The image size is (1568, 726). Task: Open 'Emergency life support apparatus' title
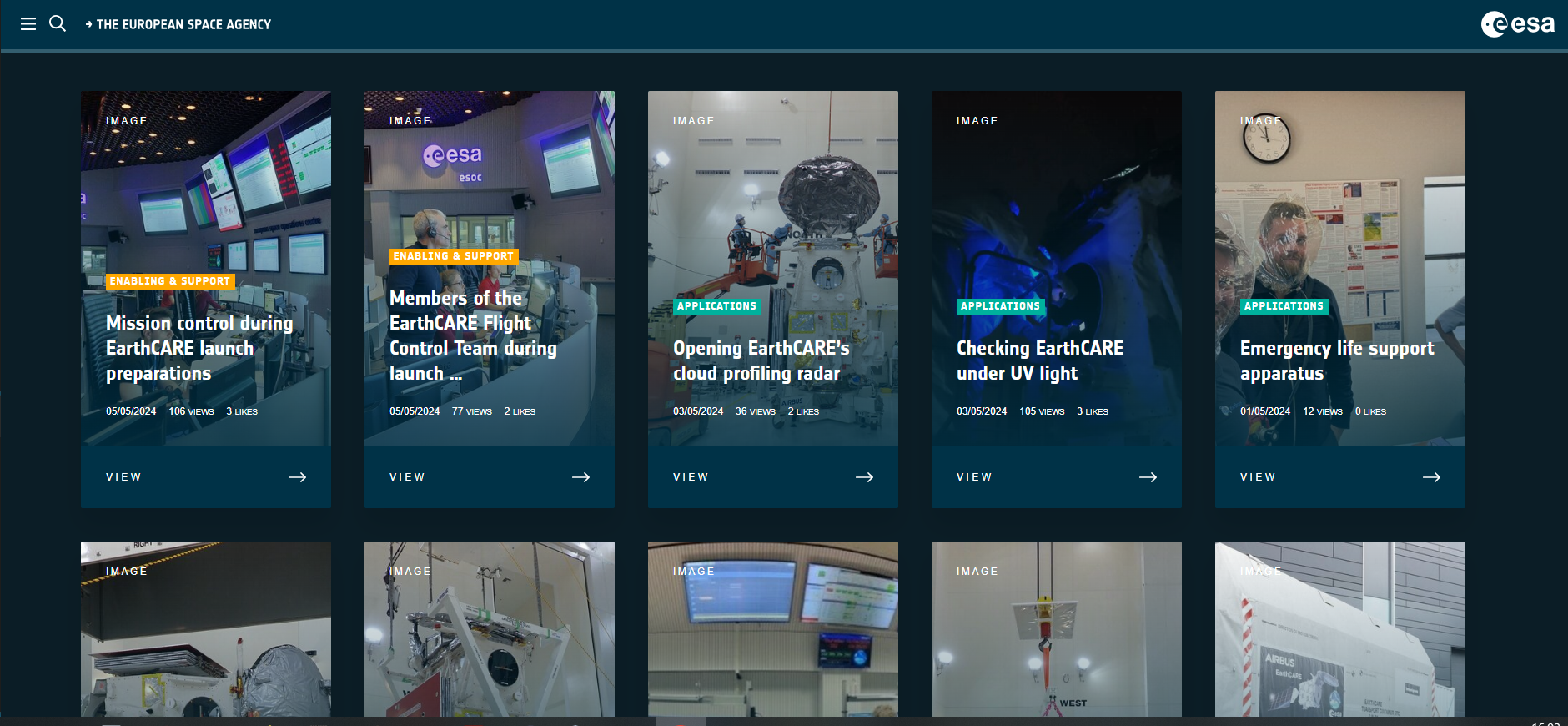point(1337,360)
